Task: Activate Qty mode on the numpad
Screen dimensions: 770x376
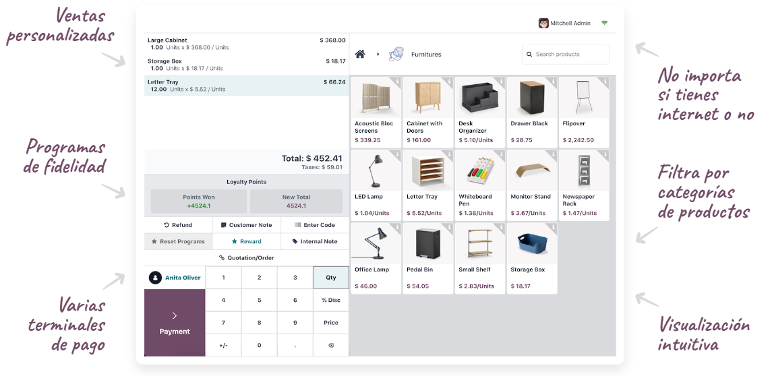Action: (331, 277)
